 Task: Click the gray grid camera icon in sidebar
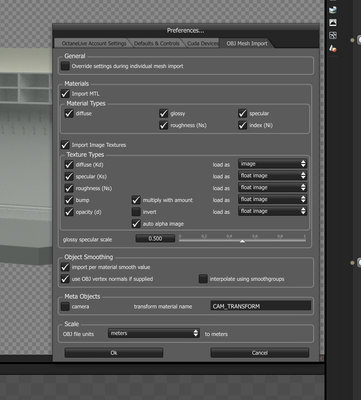click(333, 35)
